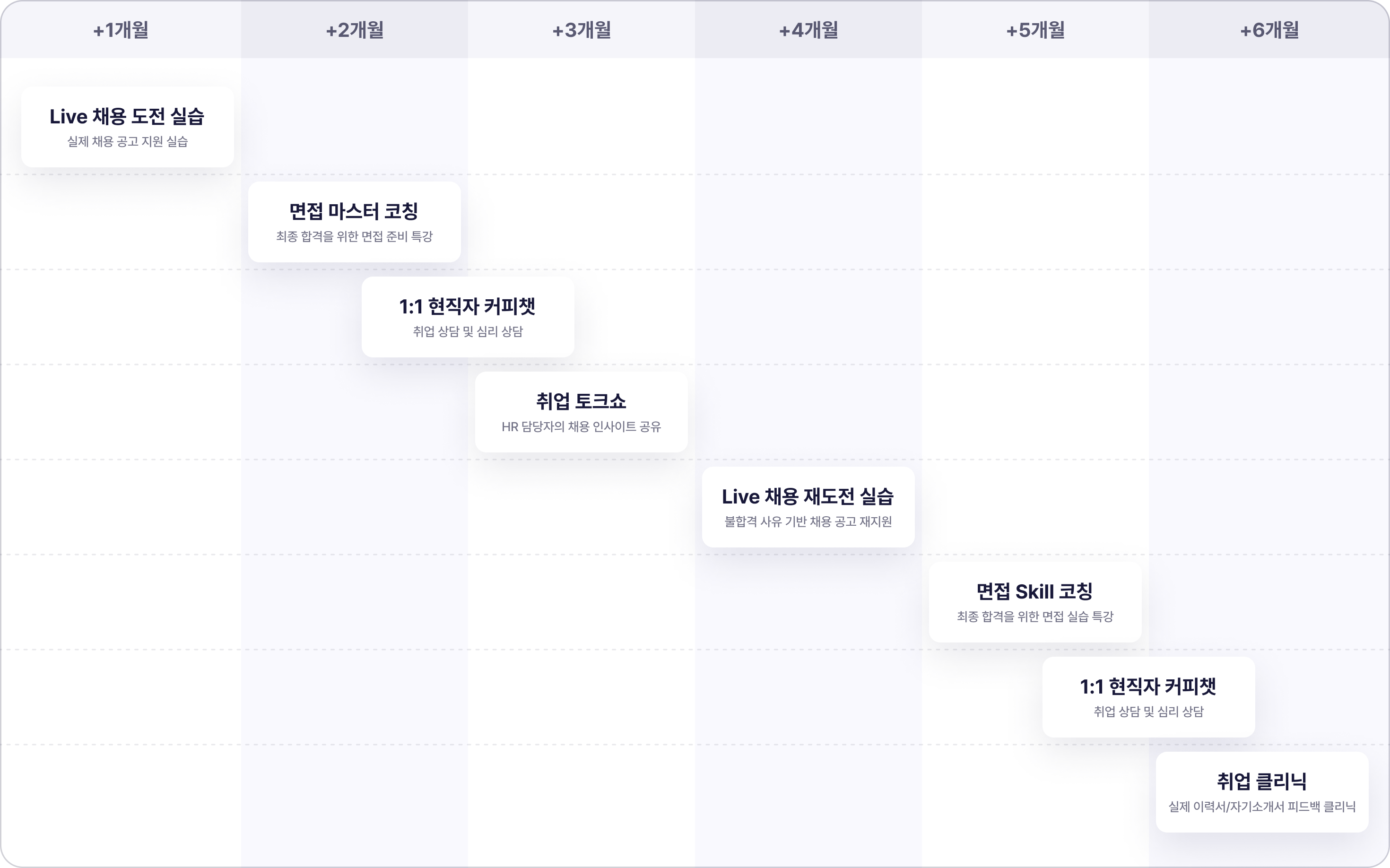
Task: Click the 면접 준비 특강 description text
Action: click(354, 236)
